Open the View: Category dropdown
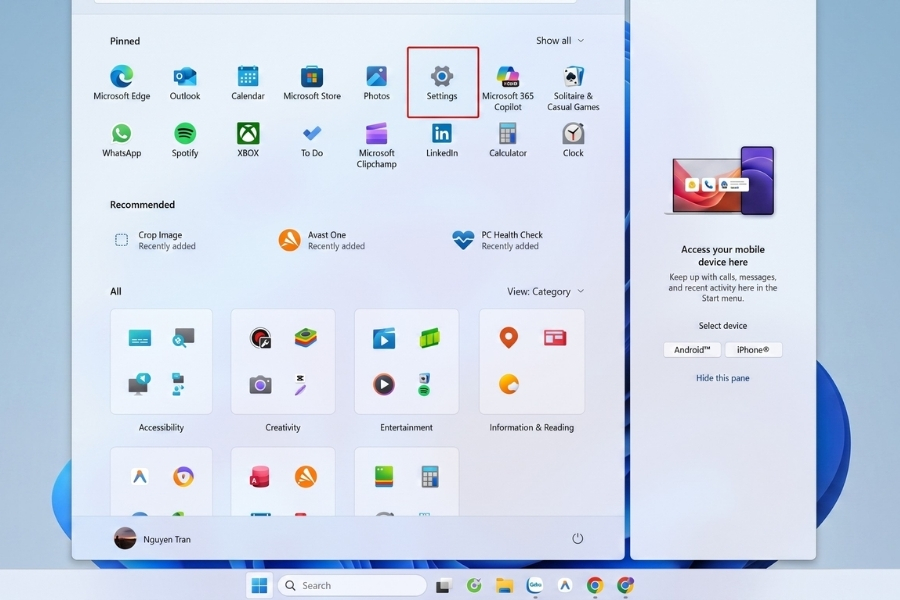Screen dimensions: 900x600 pos(545,291)
